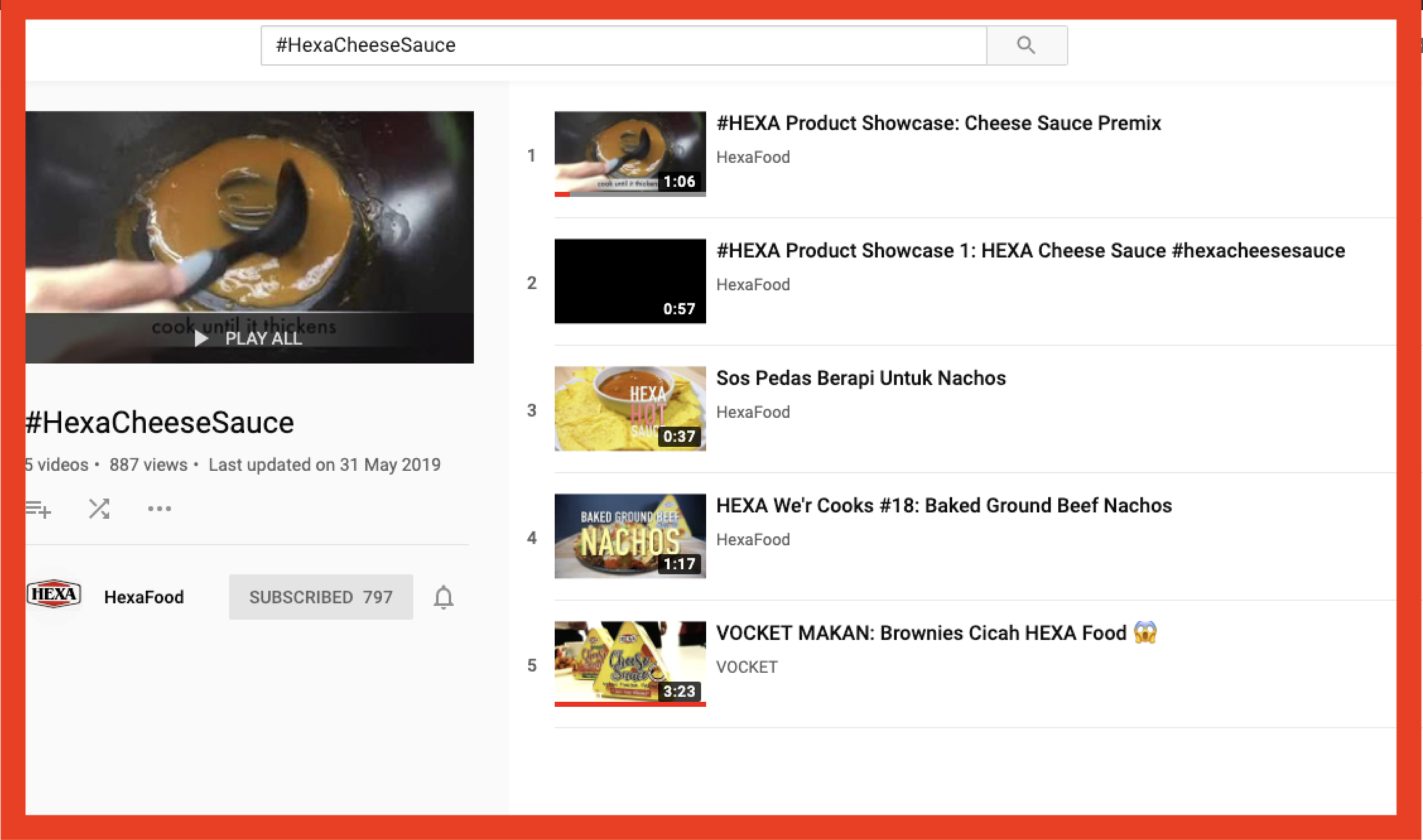Open title 'Sos Pedas Berapi Untuk Nachos'

pyautogui.click(x=861, y=378)
